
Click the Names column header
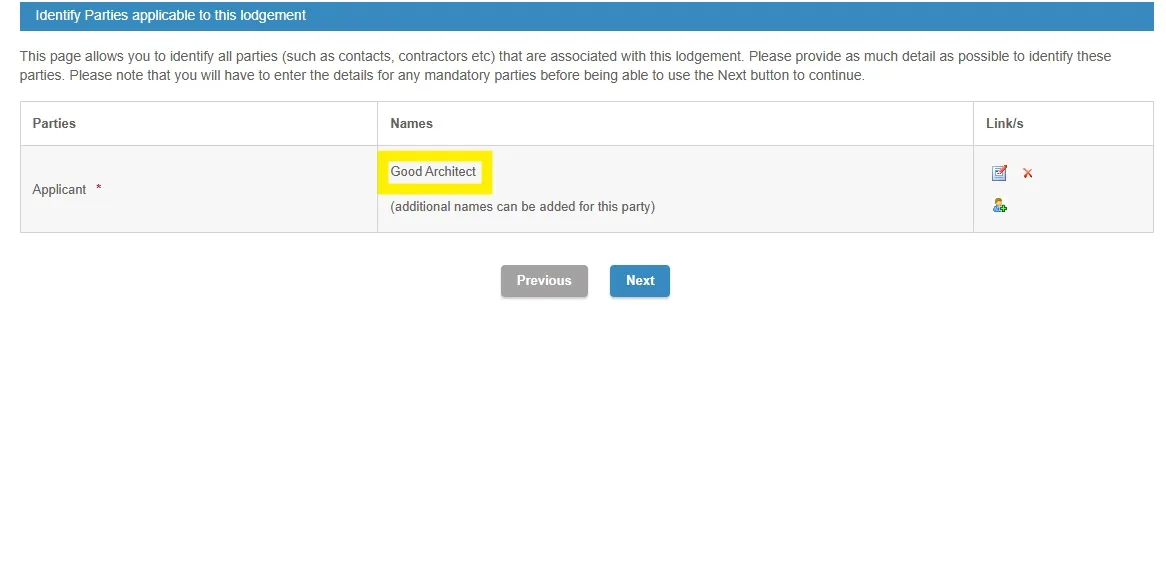click(411, 123)
